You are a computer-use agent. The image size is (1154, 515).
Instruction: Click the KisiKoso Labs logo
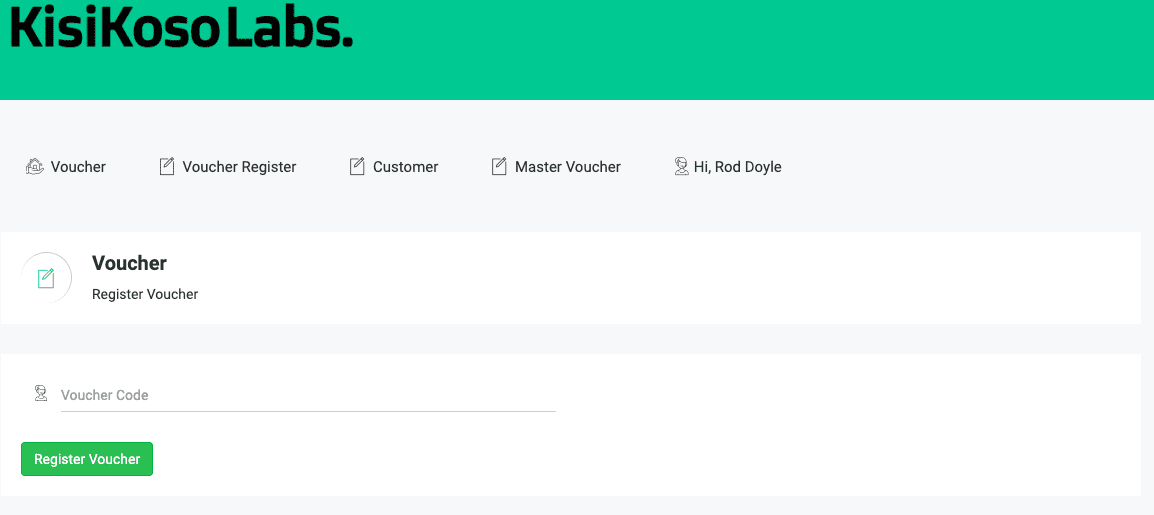tap(181, 29)
